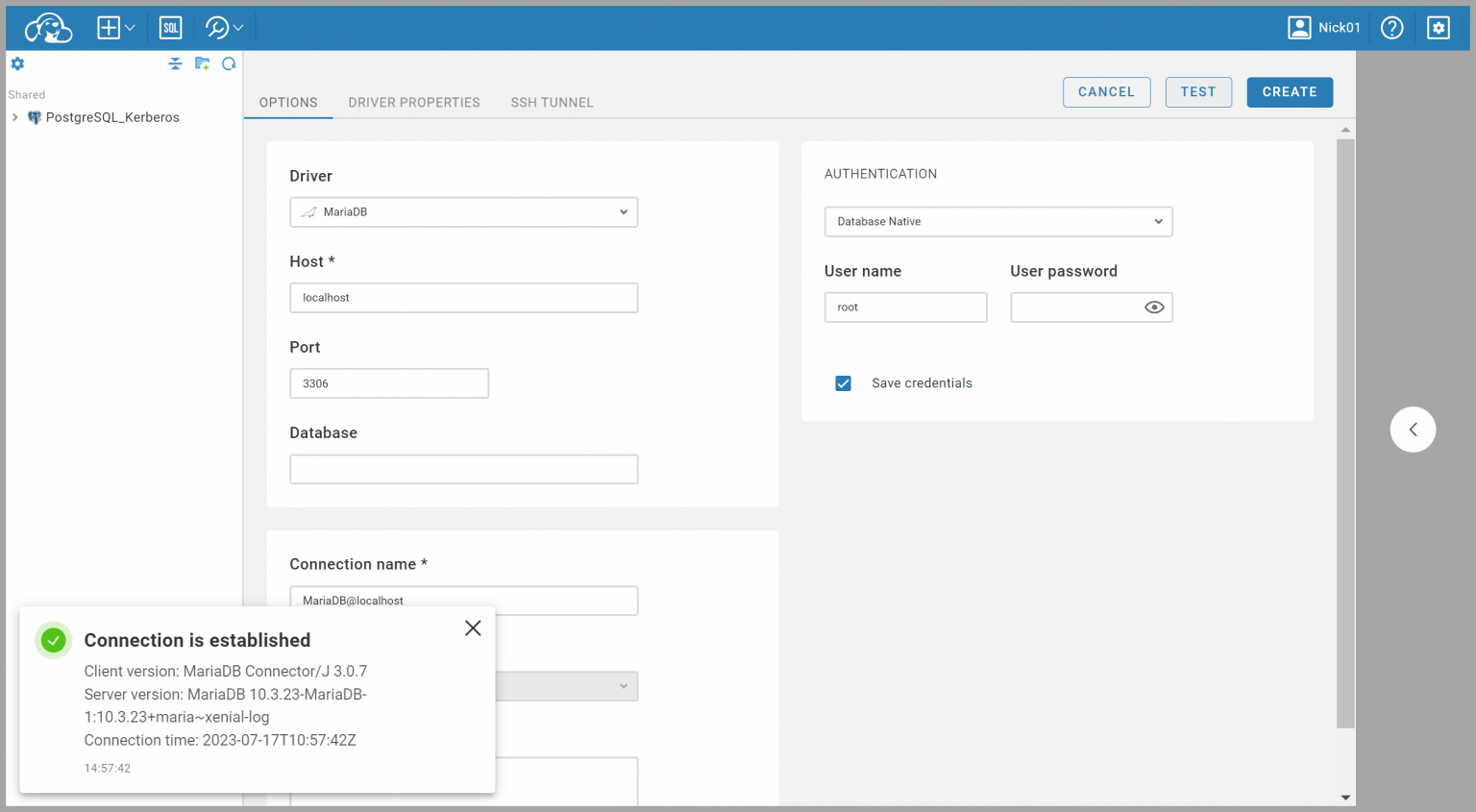Open the new connection plus icon

point(109,27)
